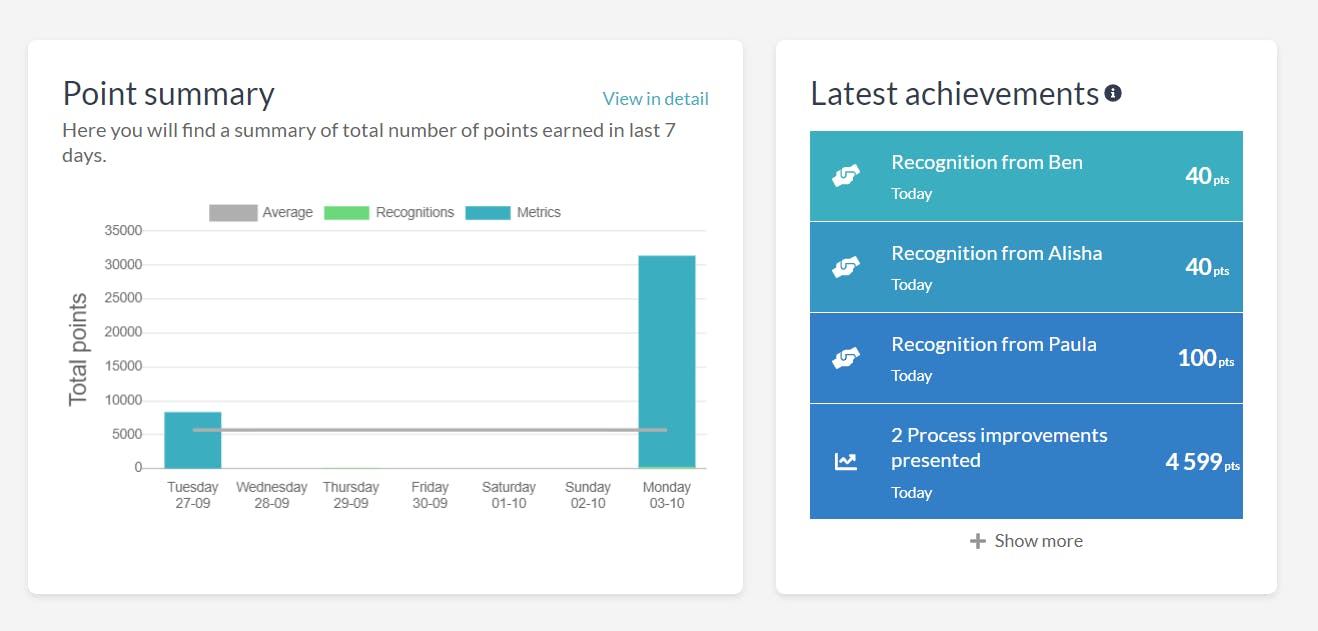1318x631 pixels.
Task: Click the gray average line in chart
Action: (x=430, y=430)
